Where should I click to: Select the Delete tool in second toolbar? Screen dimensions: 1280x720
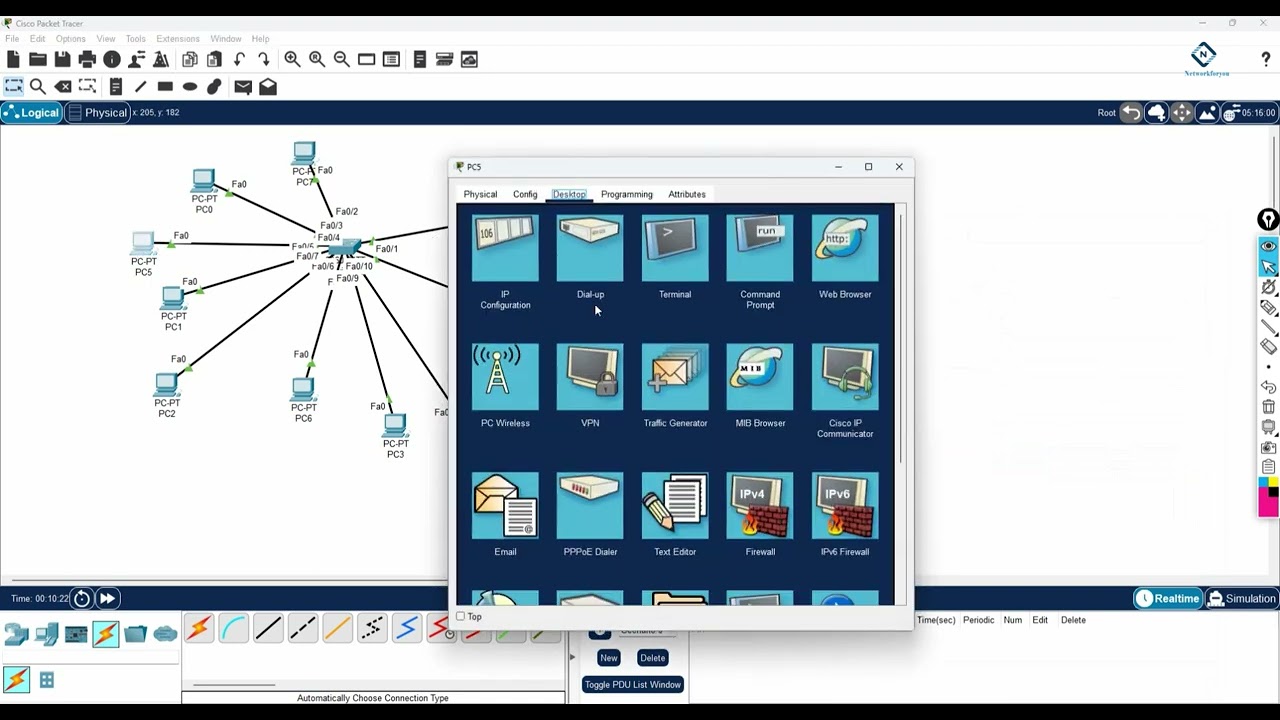point(63,87)
